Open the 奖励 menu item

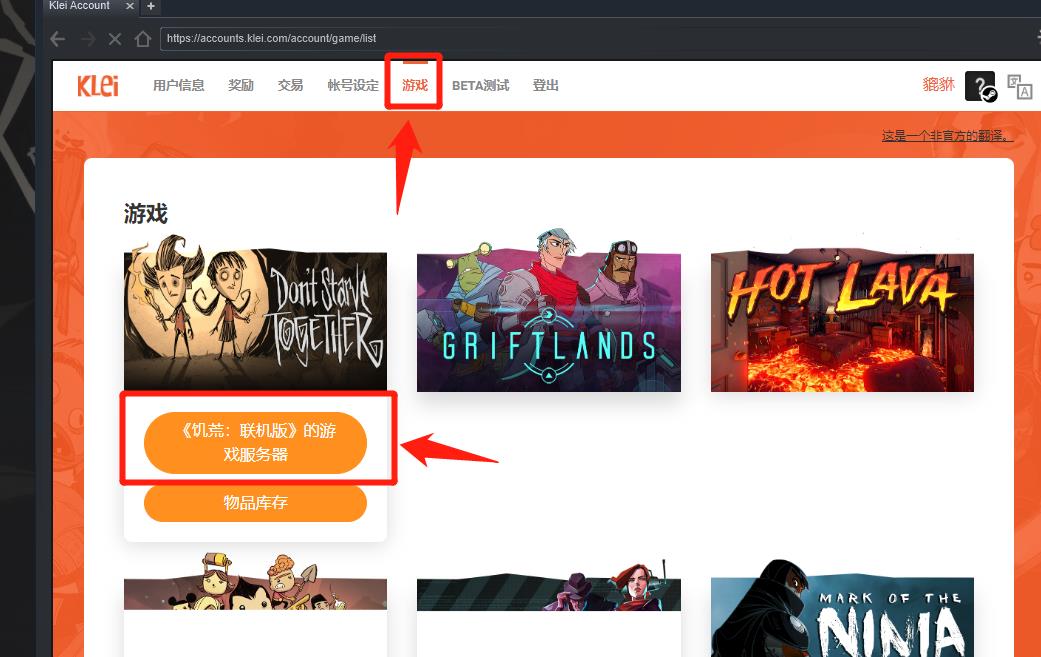click(241, 86)
